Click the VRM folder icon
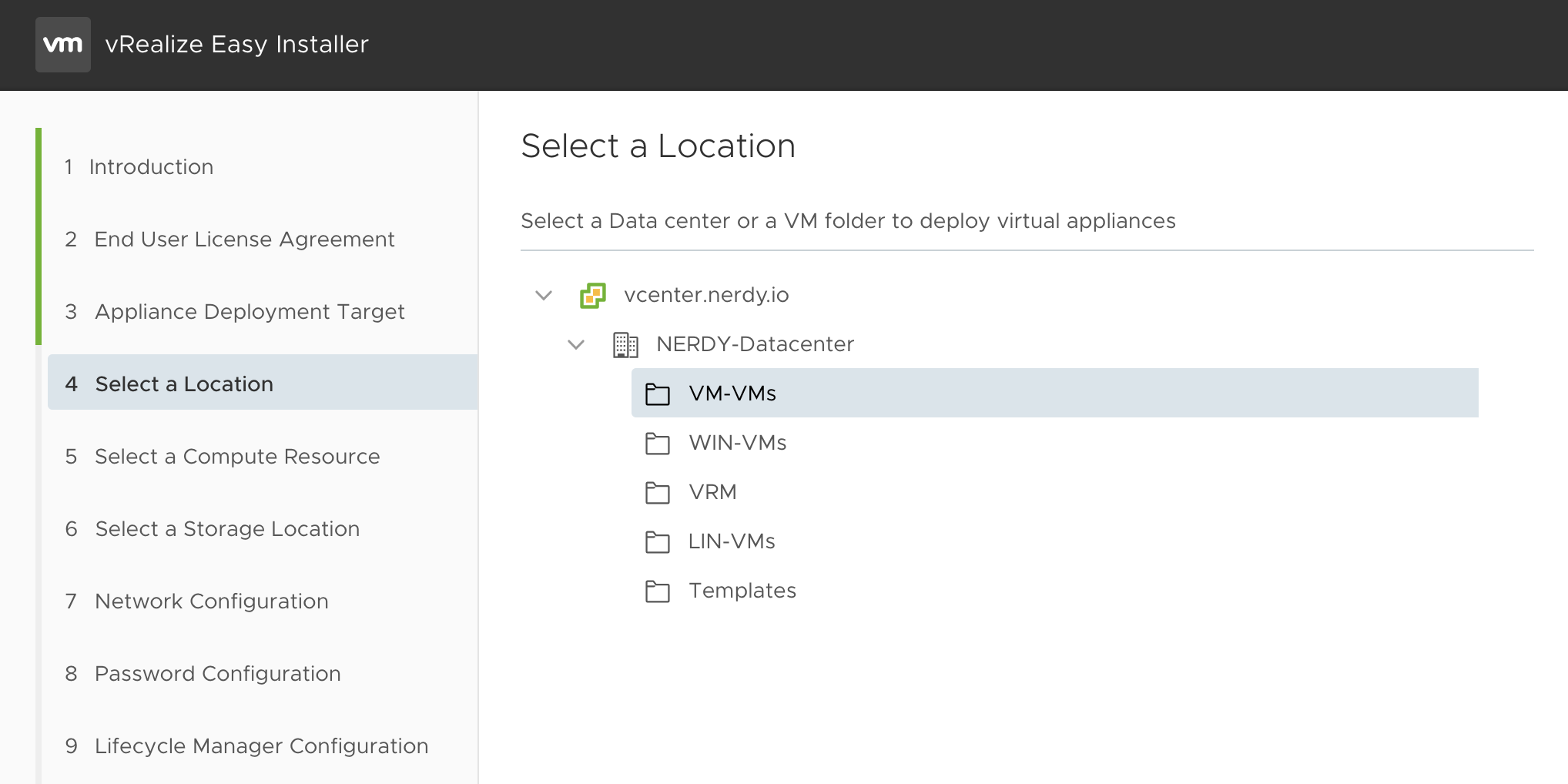The image size is (1568, 784). pyautogui.click(x=658, y=492)
